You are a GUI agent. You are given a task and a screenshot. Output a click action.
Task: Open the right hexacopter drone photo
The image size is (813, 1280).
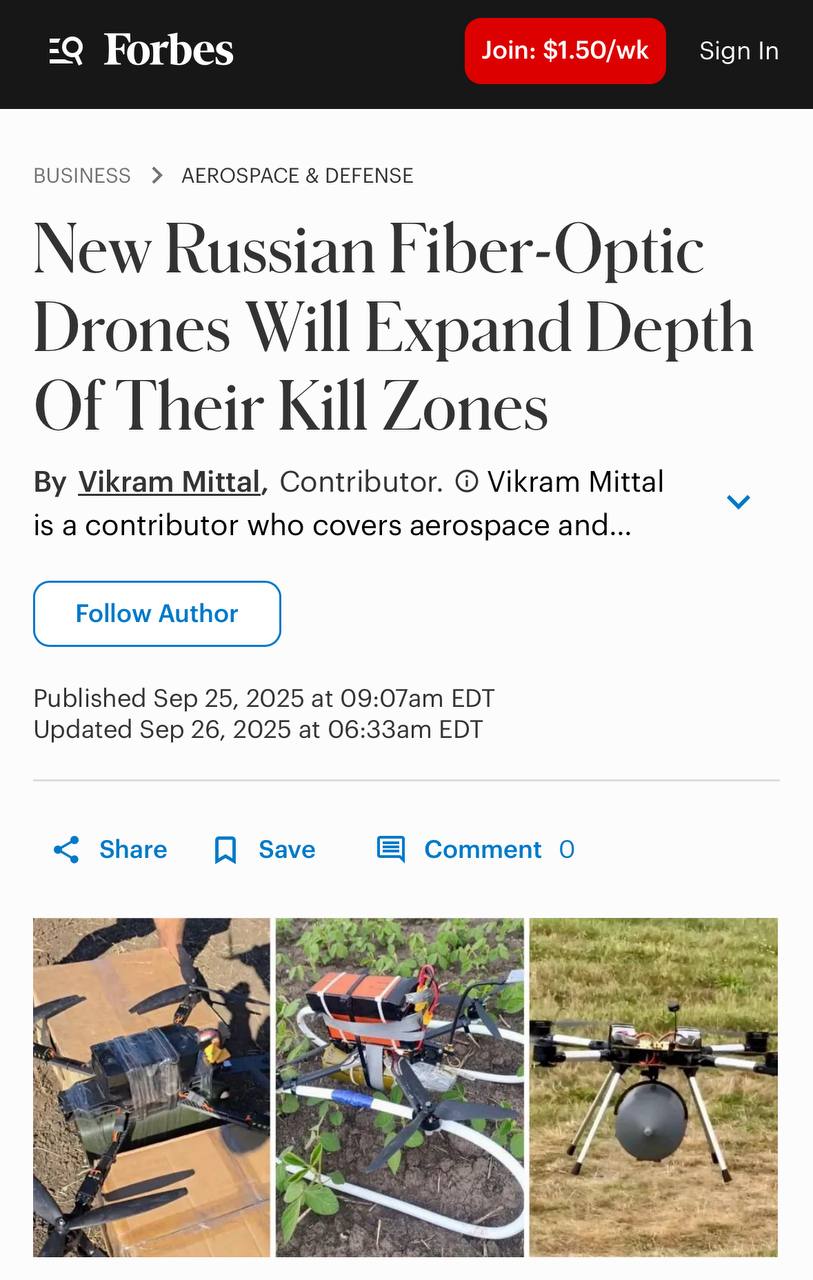pyautogui.click(x=653, y=1087)
